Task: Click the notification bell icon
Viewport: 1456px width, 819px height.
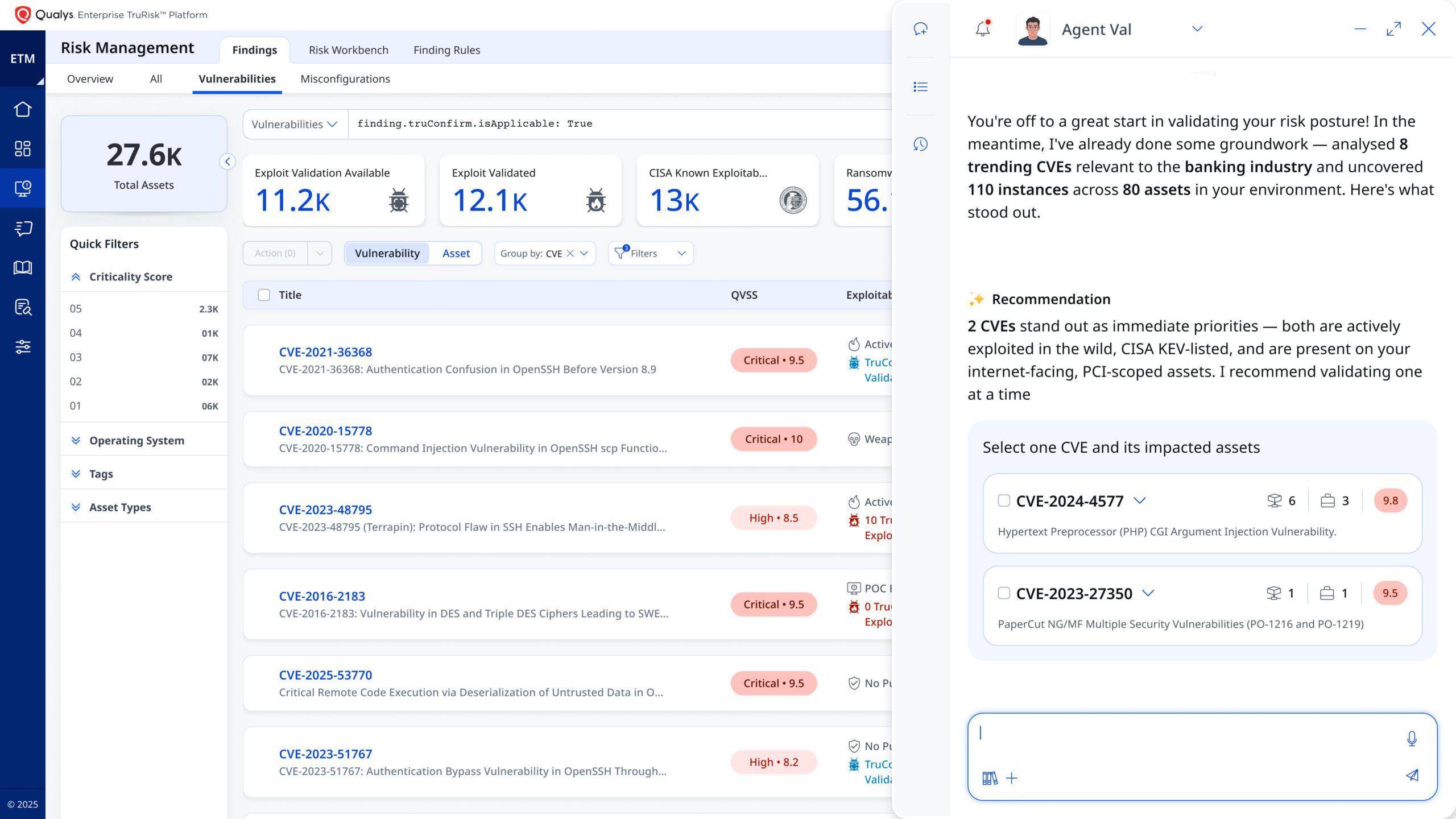Action: click(983, 29)
